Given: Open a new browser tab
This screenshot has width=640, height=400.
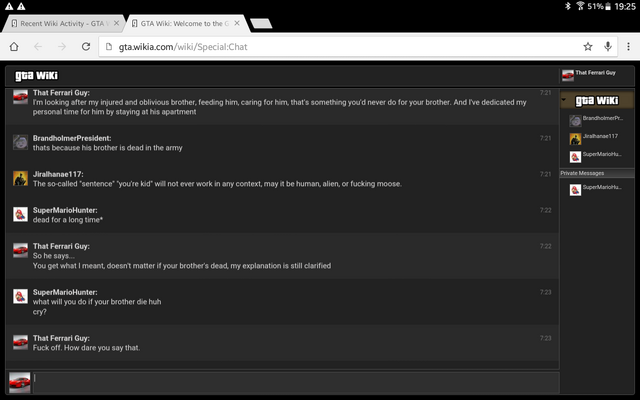Looking at the screenshot, I should [x=261, y=24].
